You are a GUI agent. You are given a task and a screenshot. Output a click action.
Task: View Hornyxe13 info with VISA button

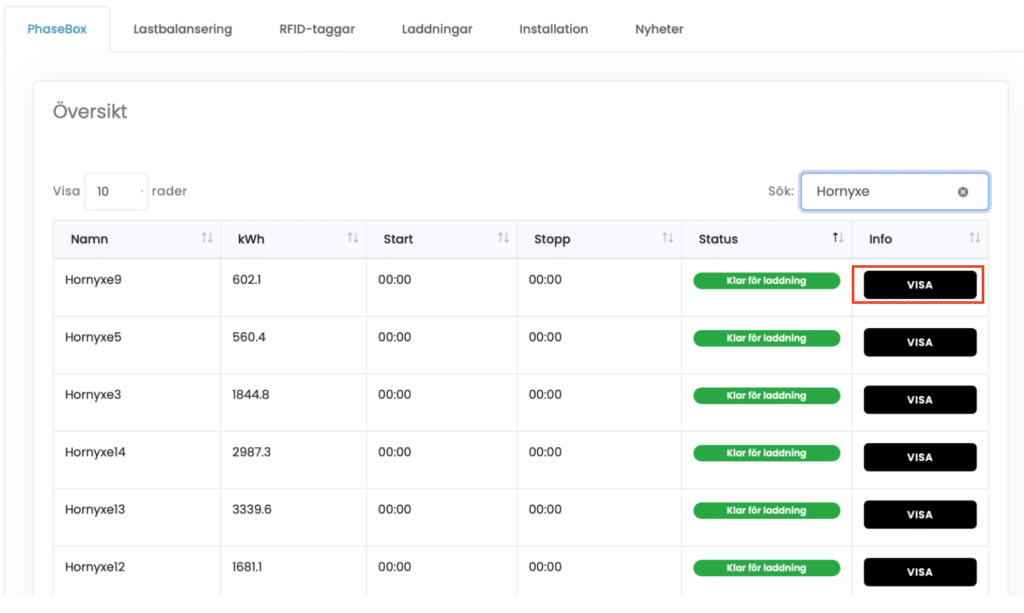(920, 514)
